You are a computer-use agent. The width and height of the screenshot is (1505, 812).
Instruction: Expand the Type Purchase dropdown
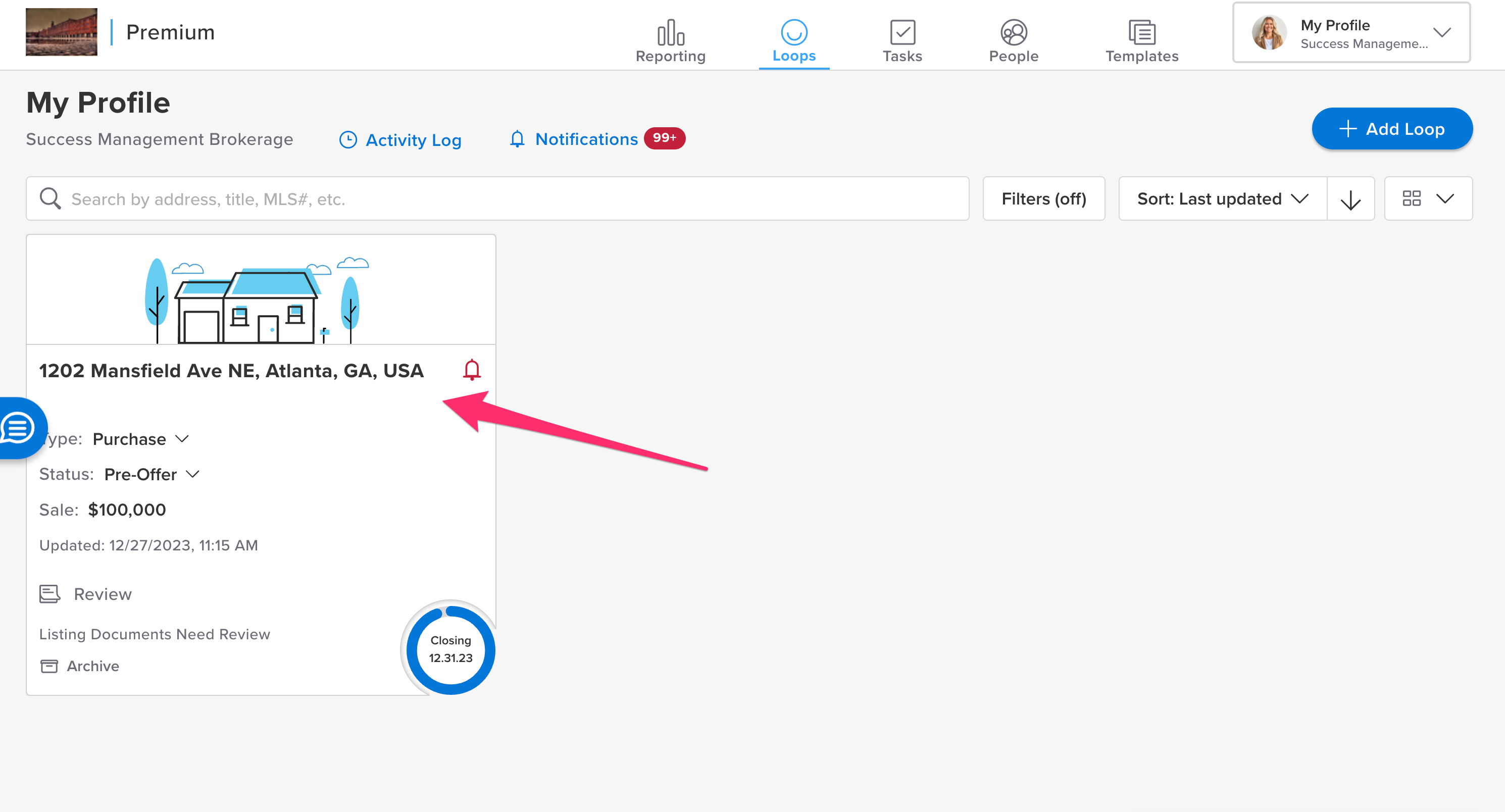[x=141, y=439]
